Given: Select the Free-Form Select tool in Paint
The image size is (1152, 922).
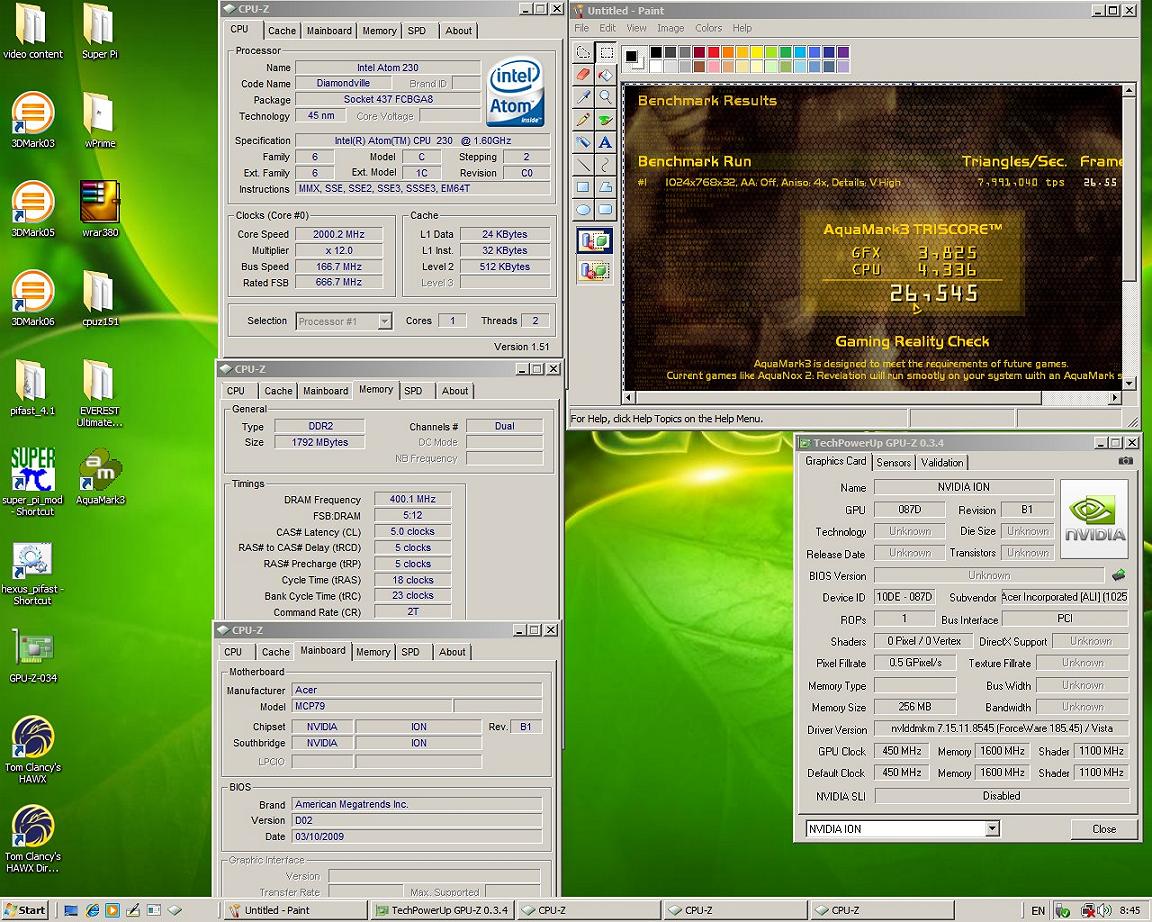Looking at the screenshot, I should (583, 52).
